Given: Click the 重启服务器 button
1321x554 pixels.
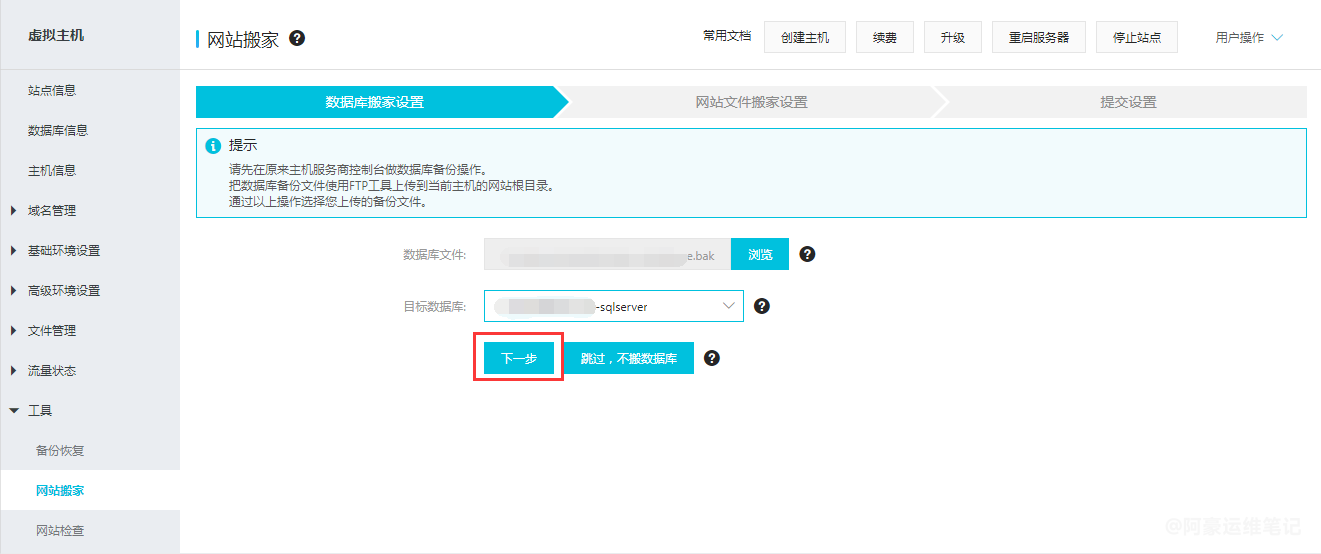Looking at the screenshot, I should click(x=1038, y=37).
